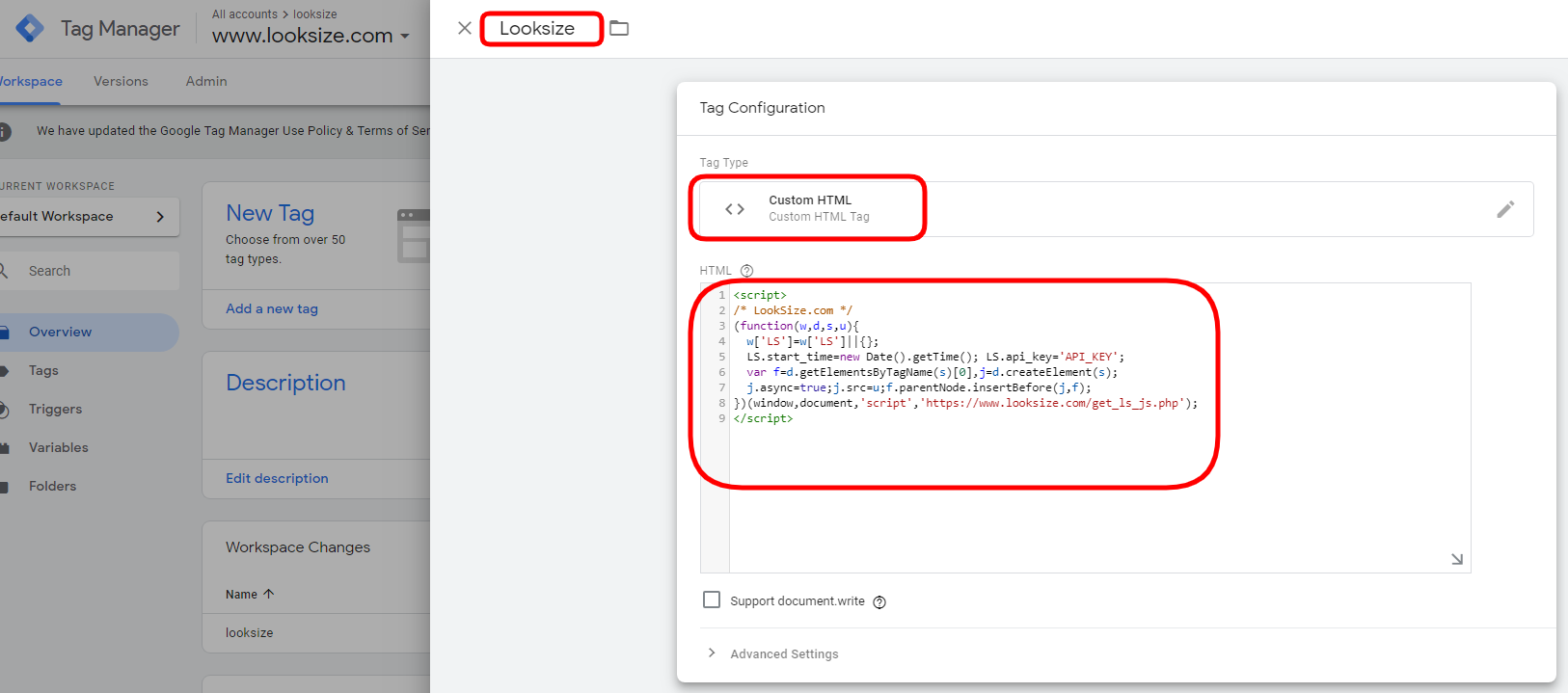Click the sidebar Search field
This screenshot has width=1568, height=693.
point(90,271)
